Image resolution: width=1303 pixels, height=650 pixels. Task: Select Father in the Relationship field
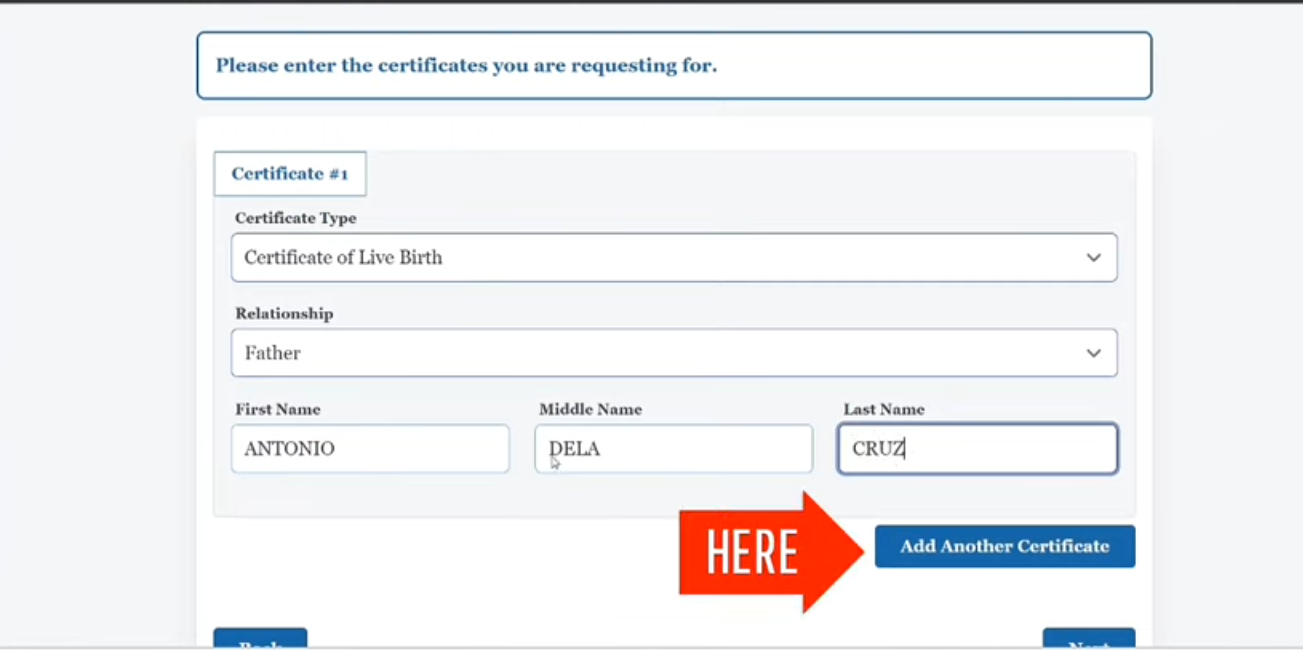(271, 352)
